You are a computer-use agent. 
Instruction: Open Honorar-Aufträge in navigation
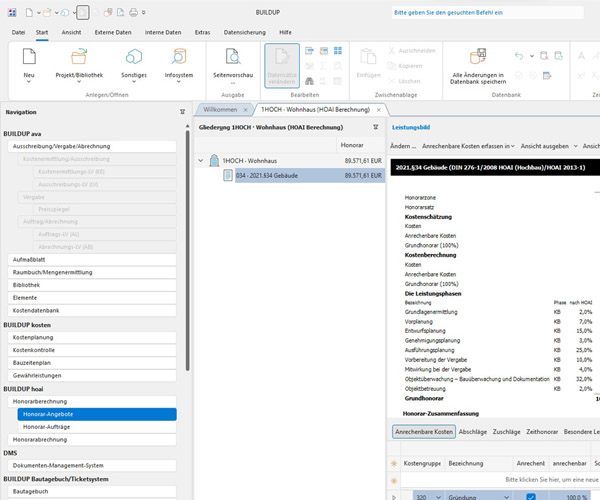click(97, 427)
